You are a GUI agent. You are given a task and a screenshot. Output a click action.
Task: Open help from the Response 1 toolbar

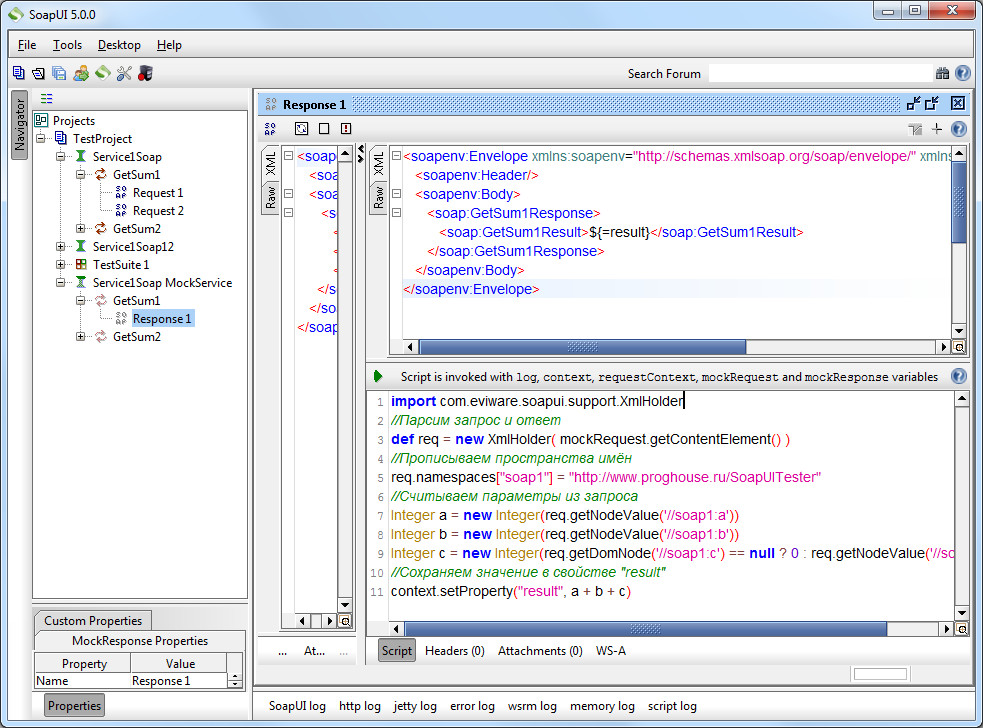click(x=959, y=129)
